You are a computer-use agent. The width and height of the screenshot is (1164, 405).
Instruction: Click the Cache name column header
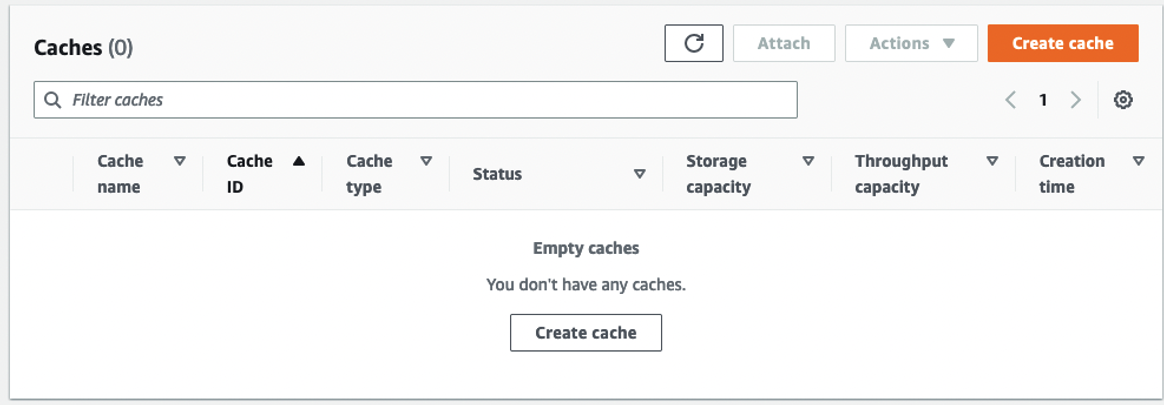pos(120,174)
